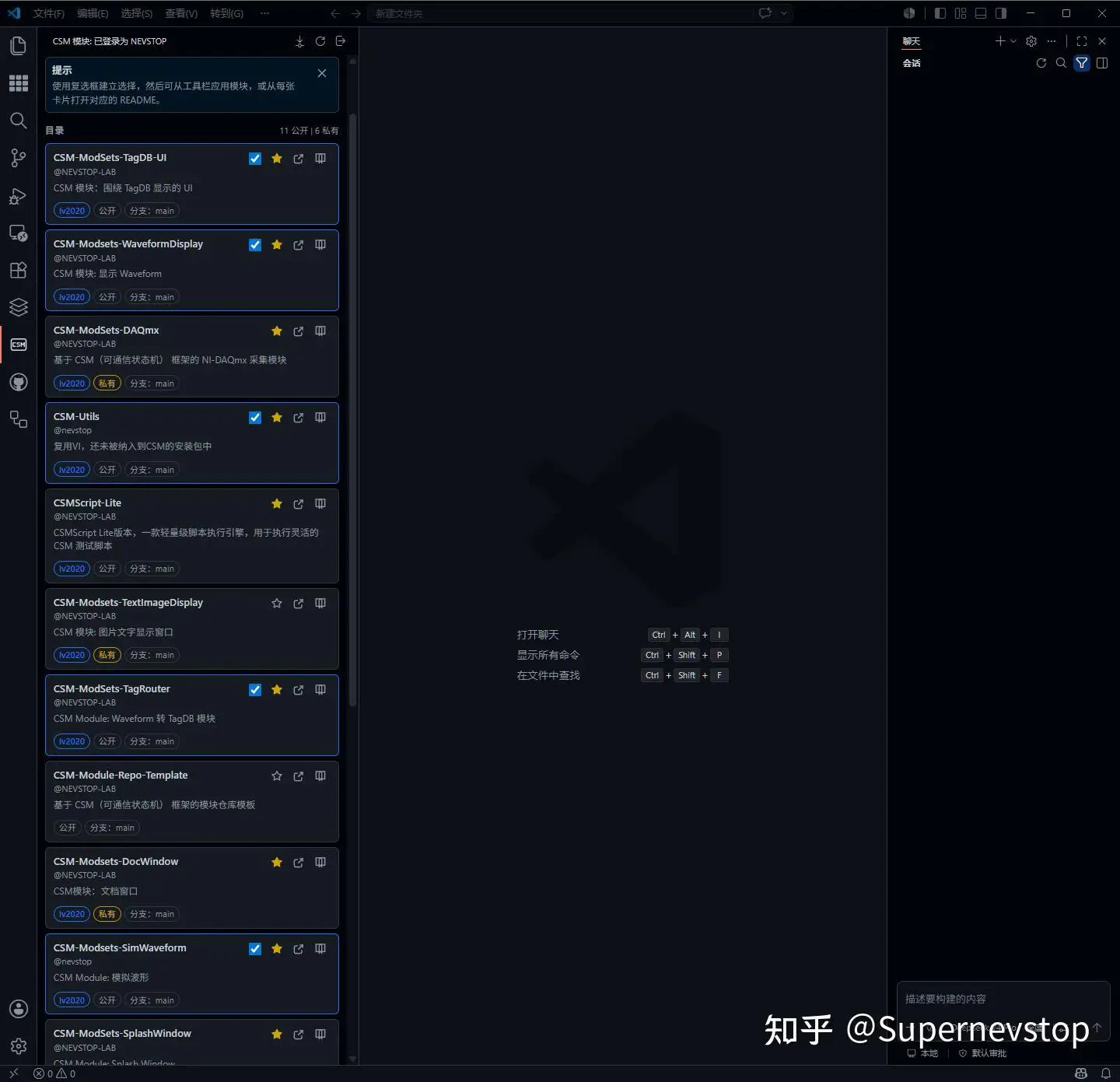This screenshot has width=1120, height=1082.
Task: Open the chat panel more actions menu
Action: click(1052, 41)
